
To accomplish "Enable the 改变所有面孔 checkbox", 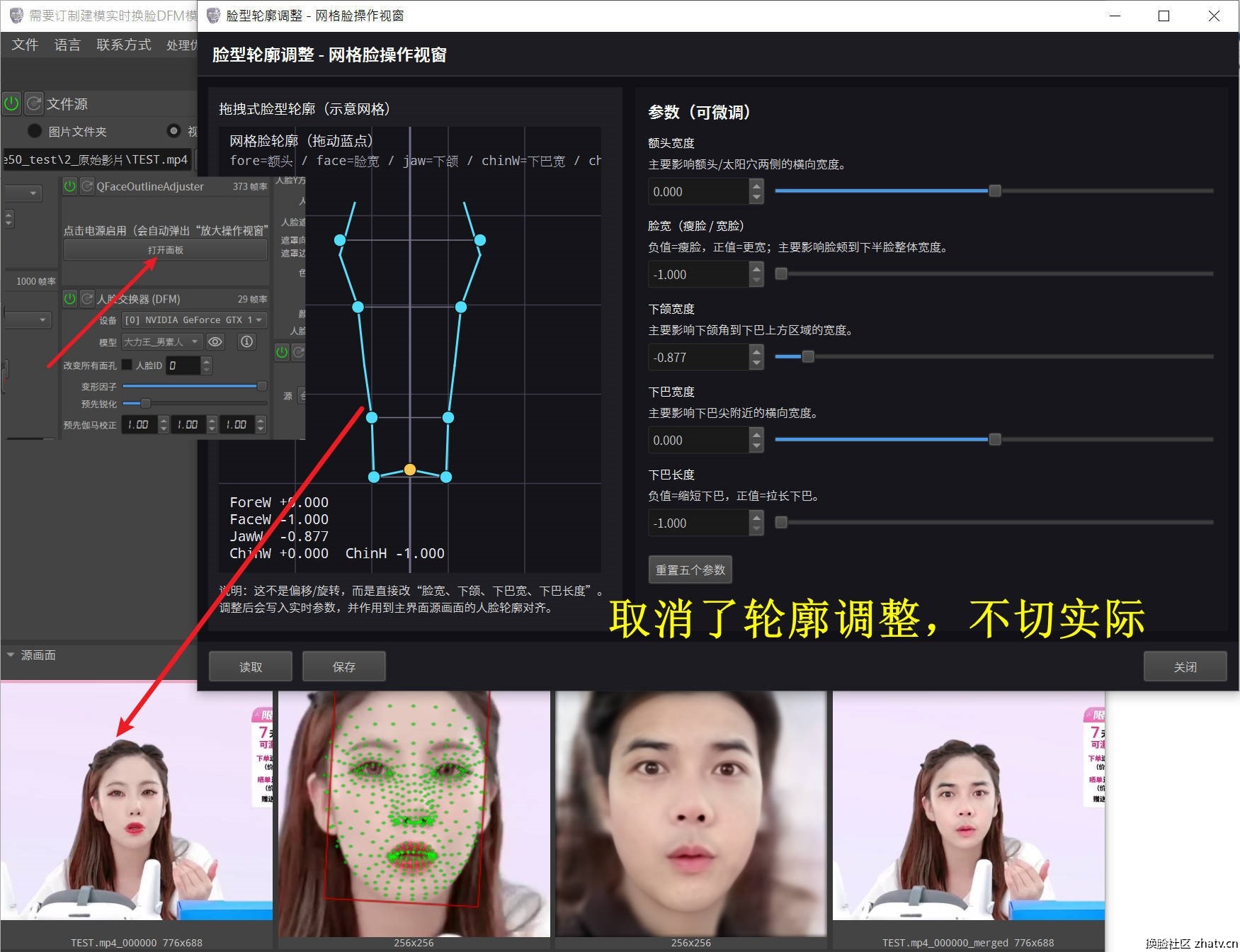I will [127, 365].
